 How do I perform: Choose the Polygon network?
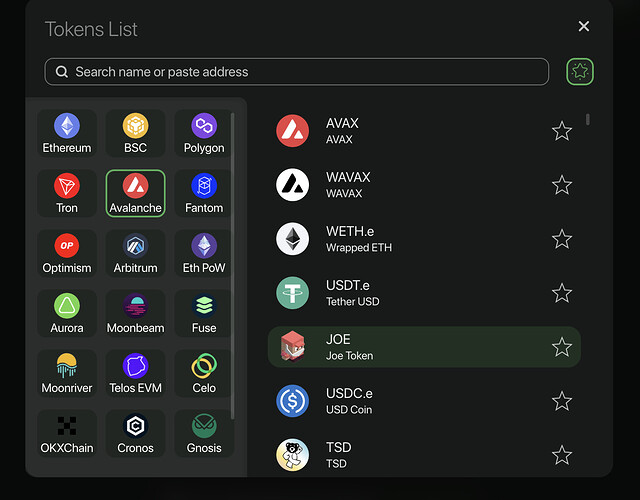(x=204, y=133)
